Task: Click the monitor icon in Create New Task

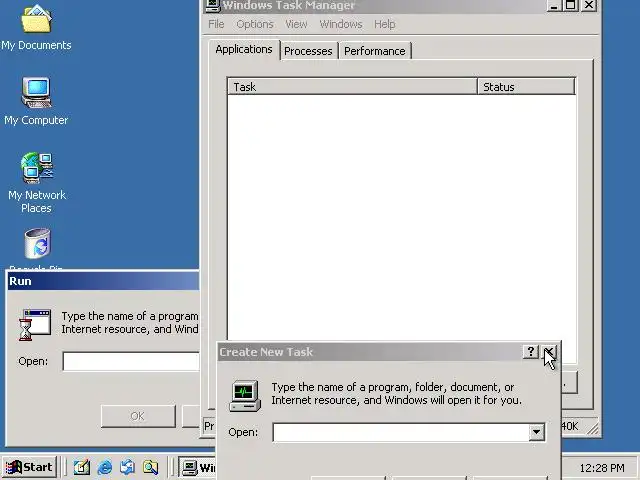Action: [245, 396]
